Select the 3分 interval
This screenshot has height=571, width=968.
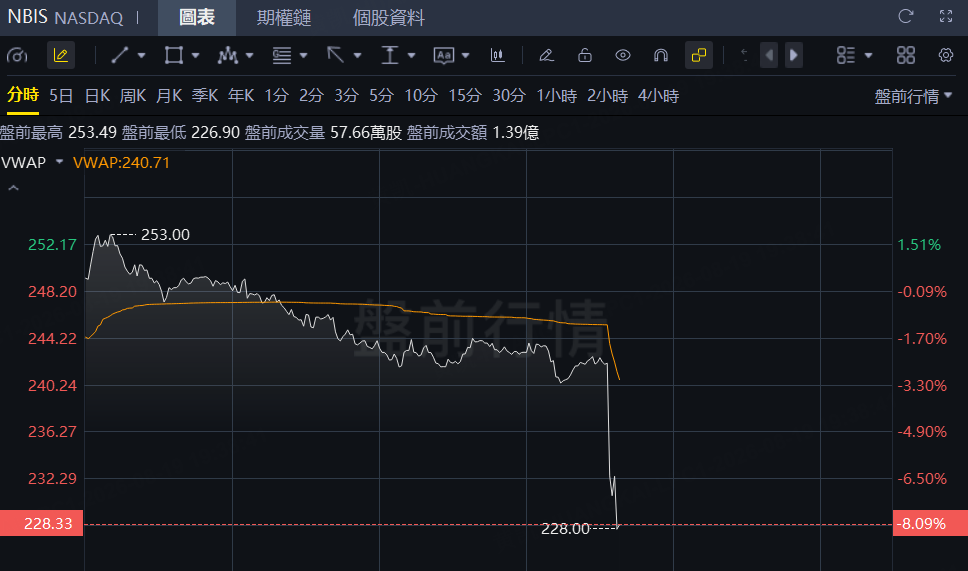346,96
